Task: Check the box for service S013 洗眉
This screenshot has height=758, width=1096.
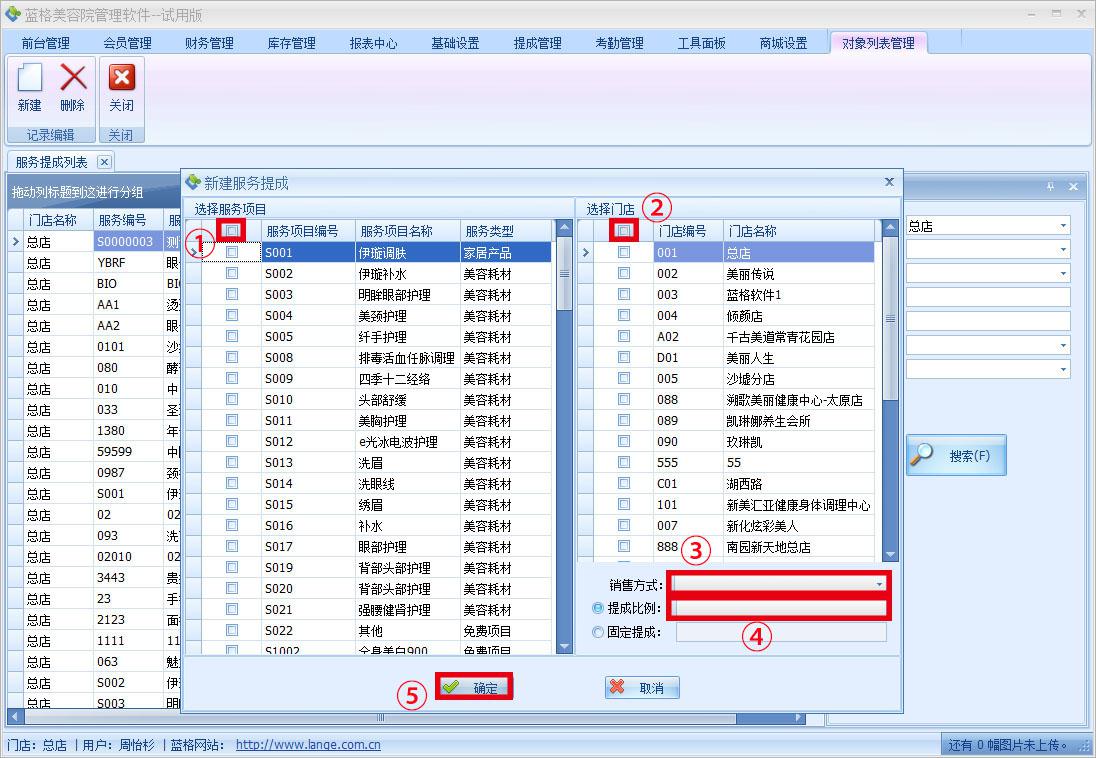Action: (232, 462)
